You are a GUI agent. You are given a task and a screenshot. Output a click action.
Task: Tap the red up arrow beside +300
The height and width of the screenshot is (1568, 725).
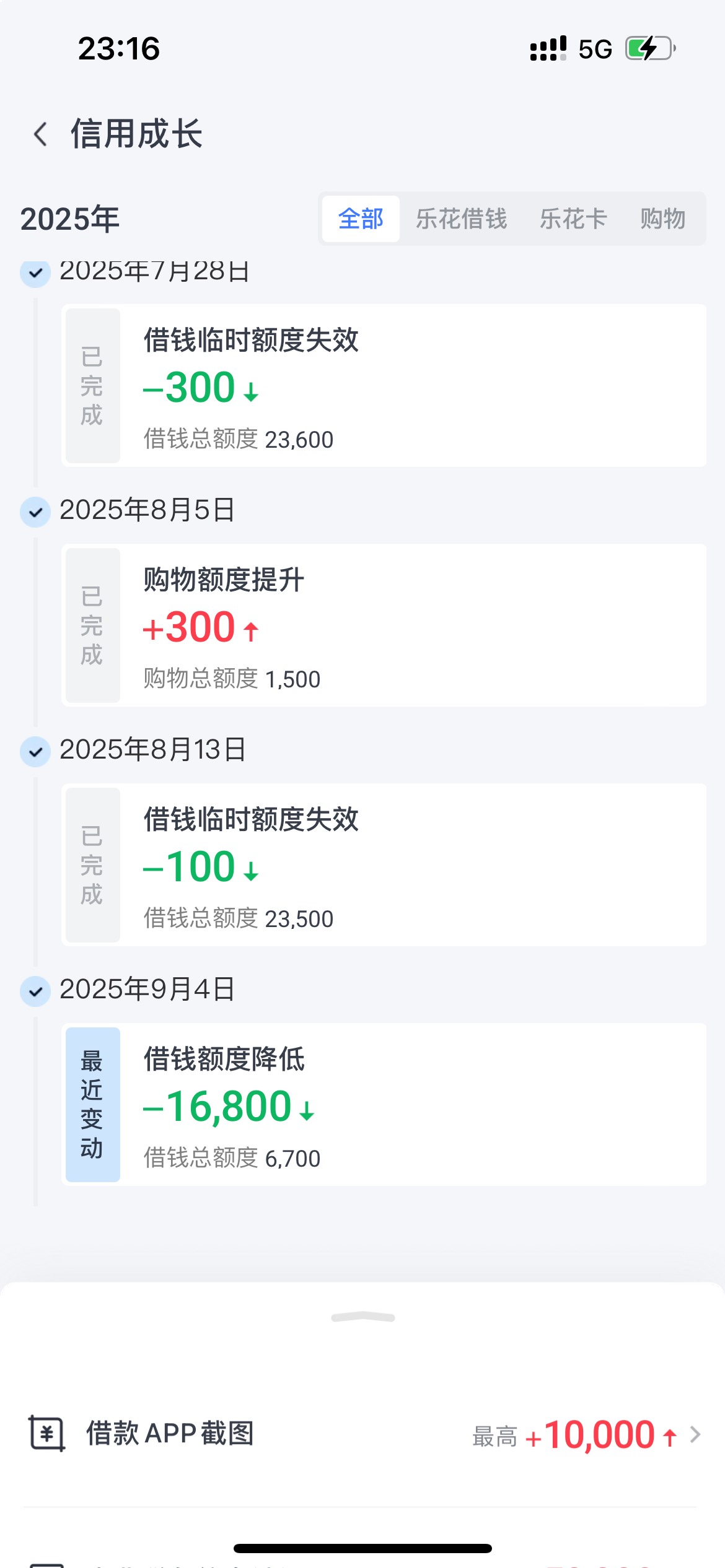pyautogui.click(x=251, y=631)
